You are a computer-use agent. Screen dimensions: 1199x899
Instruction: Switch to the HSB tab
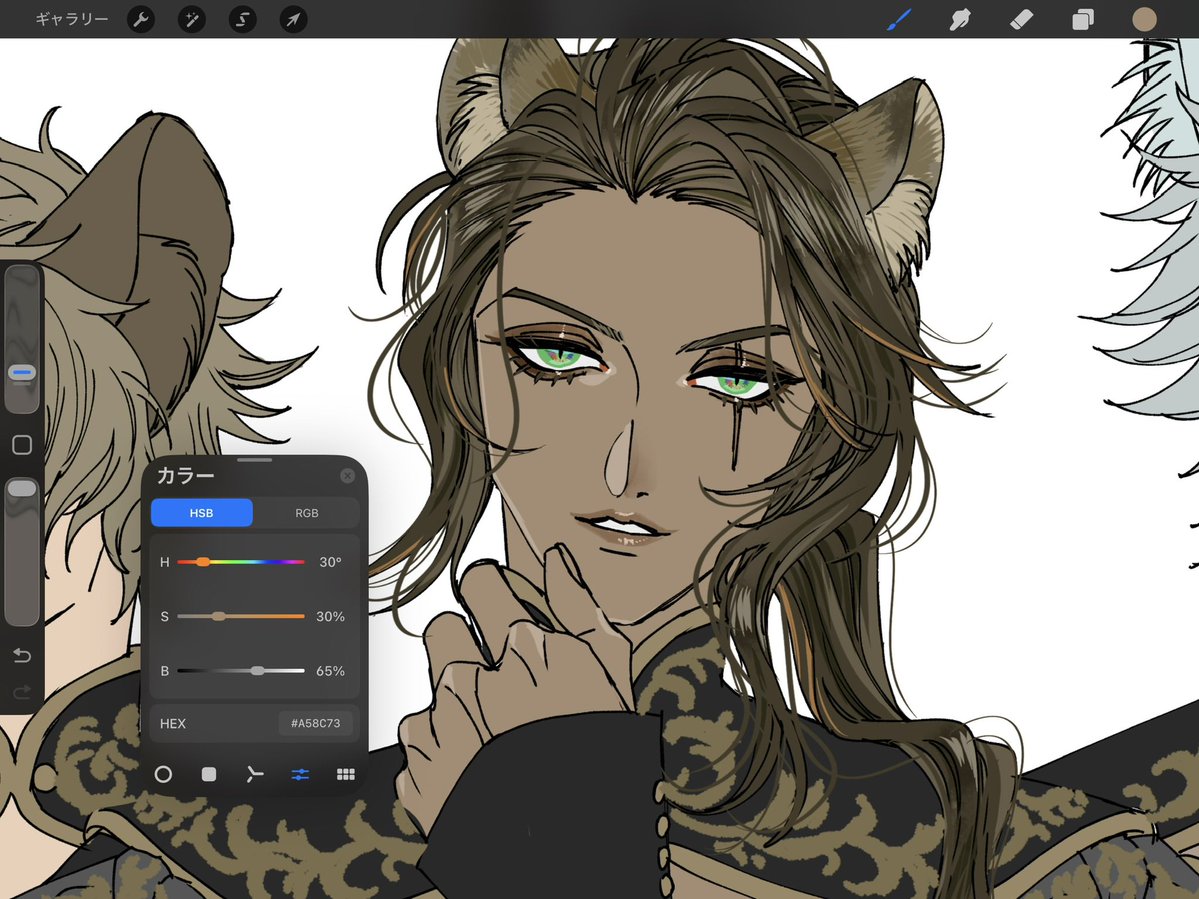(202, 513)
